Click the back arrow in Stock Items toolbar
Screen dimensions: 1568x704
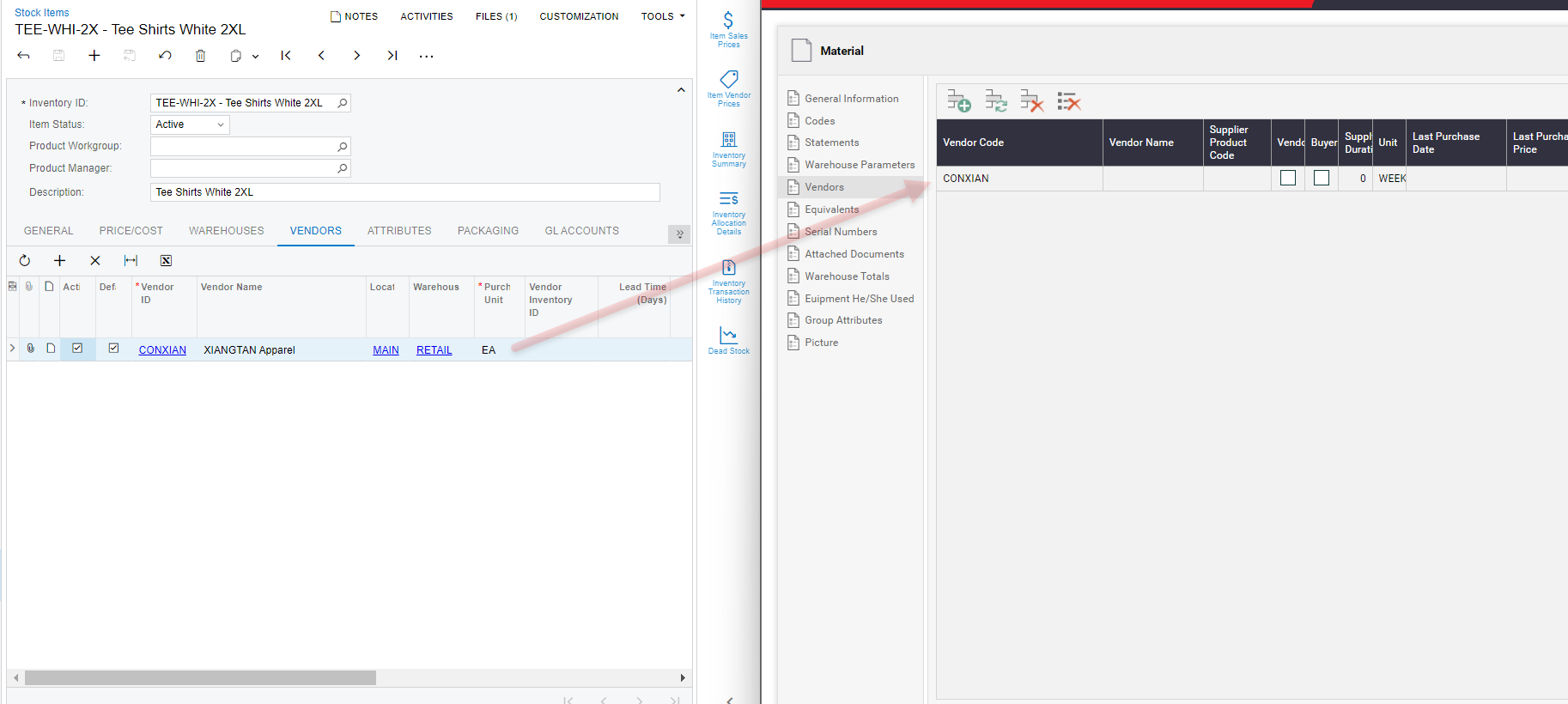coord(24,56)
